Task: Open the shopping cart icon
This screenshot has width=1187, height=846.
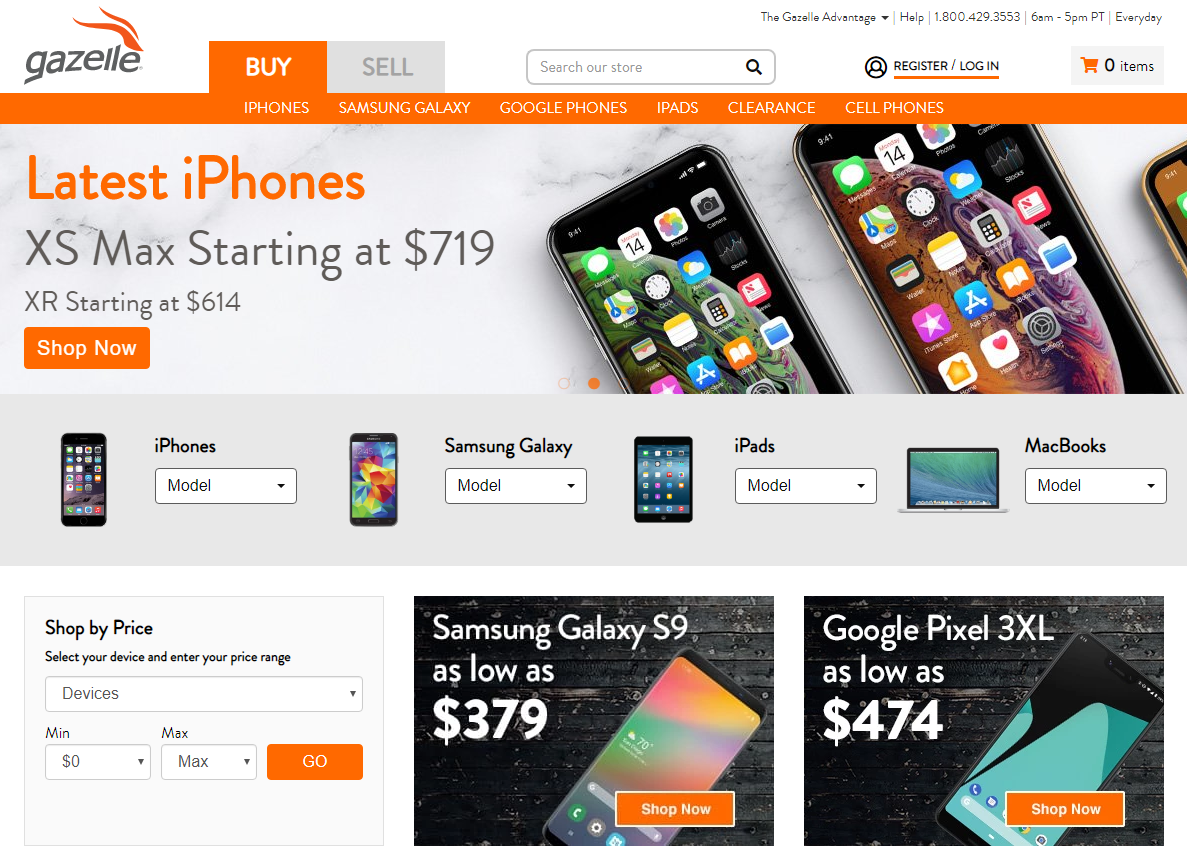Action: (x=1089, y=65)
